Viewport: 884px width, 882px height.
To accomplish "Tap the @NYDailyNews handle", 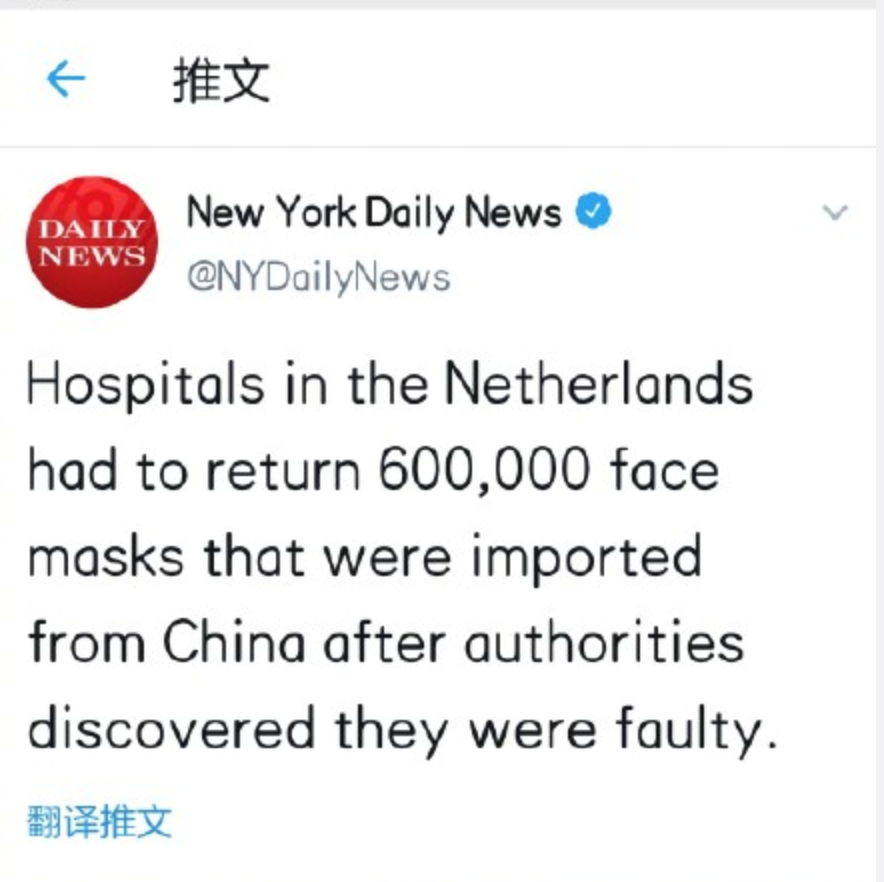I will [319, 278].
